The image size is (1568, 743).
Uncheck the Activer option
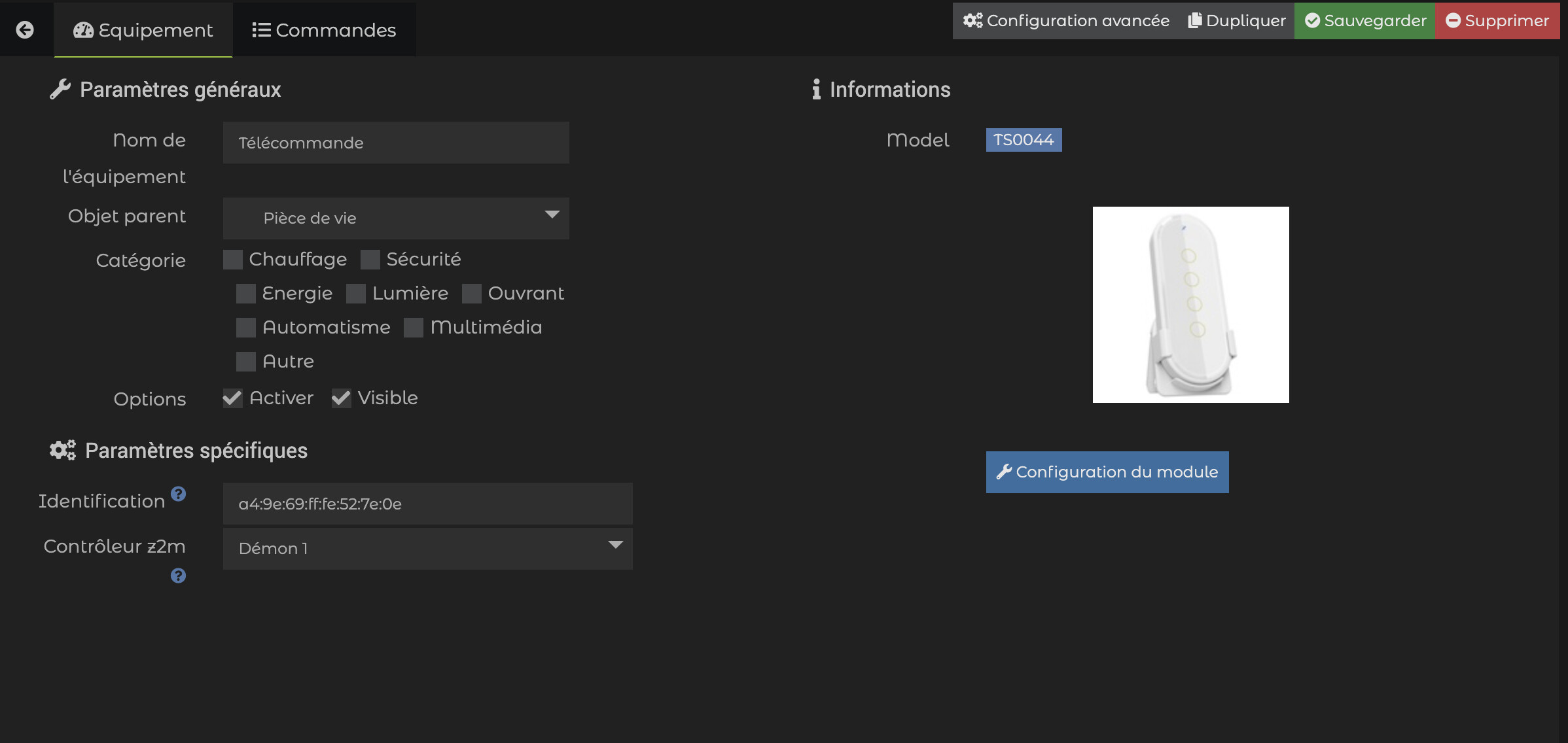232,398
